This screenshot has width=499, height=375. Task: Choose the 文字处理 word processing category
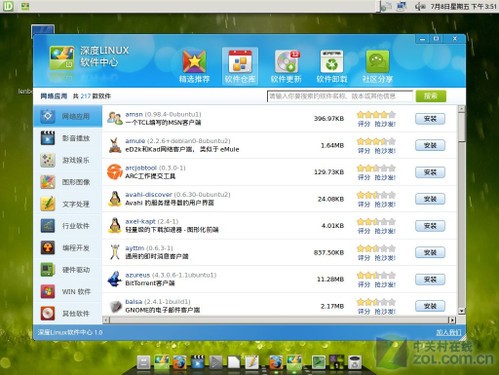pyautogui.click(x=68, y=204)
